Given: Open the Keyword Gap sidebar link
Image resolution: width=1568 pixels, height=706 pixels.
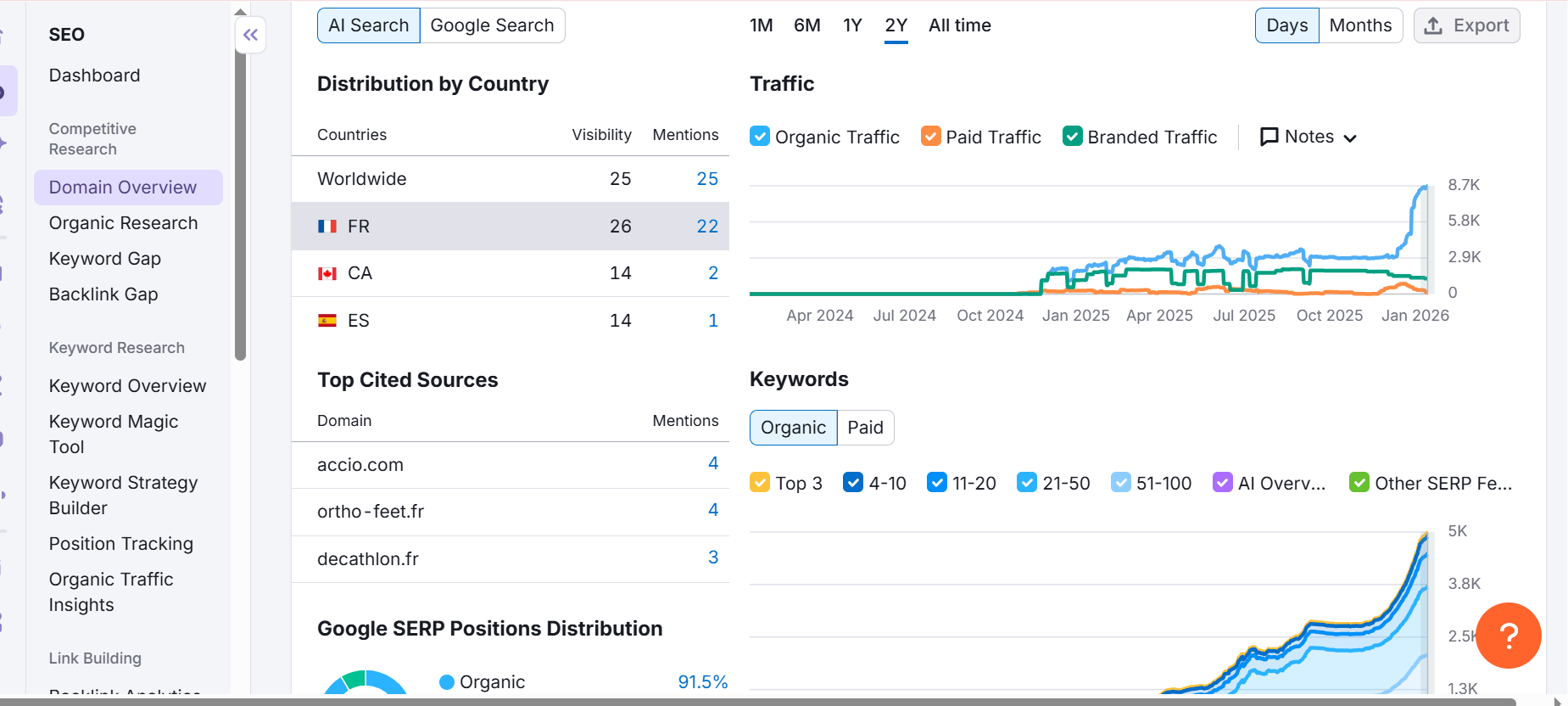Looking at the screenshot, I should click(104, 259).
